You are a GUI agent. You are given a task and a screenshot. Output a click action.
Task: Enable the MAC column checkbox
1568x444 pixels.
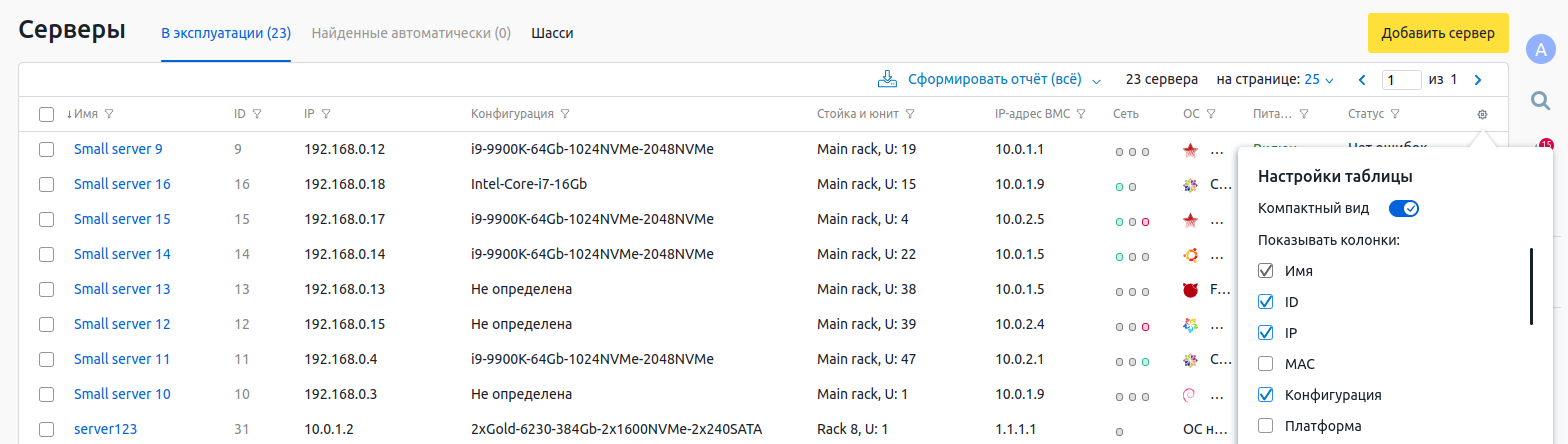1266,364
